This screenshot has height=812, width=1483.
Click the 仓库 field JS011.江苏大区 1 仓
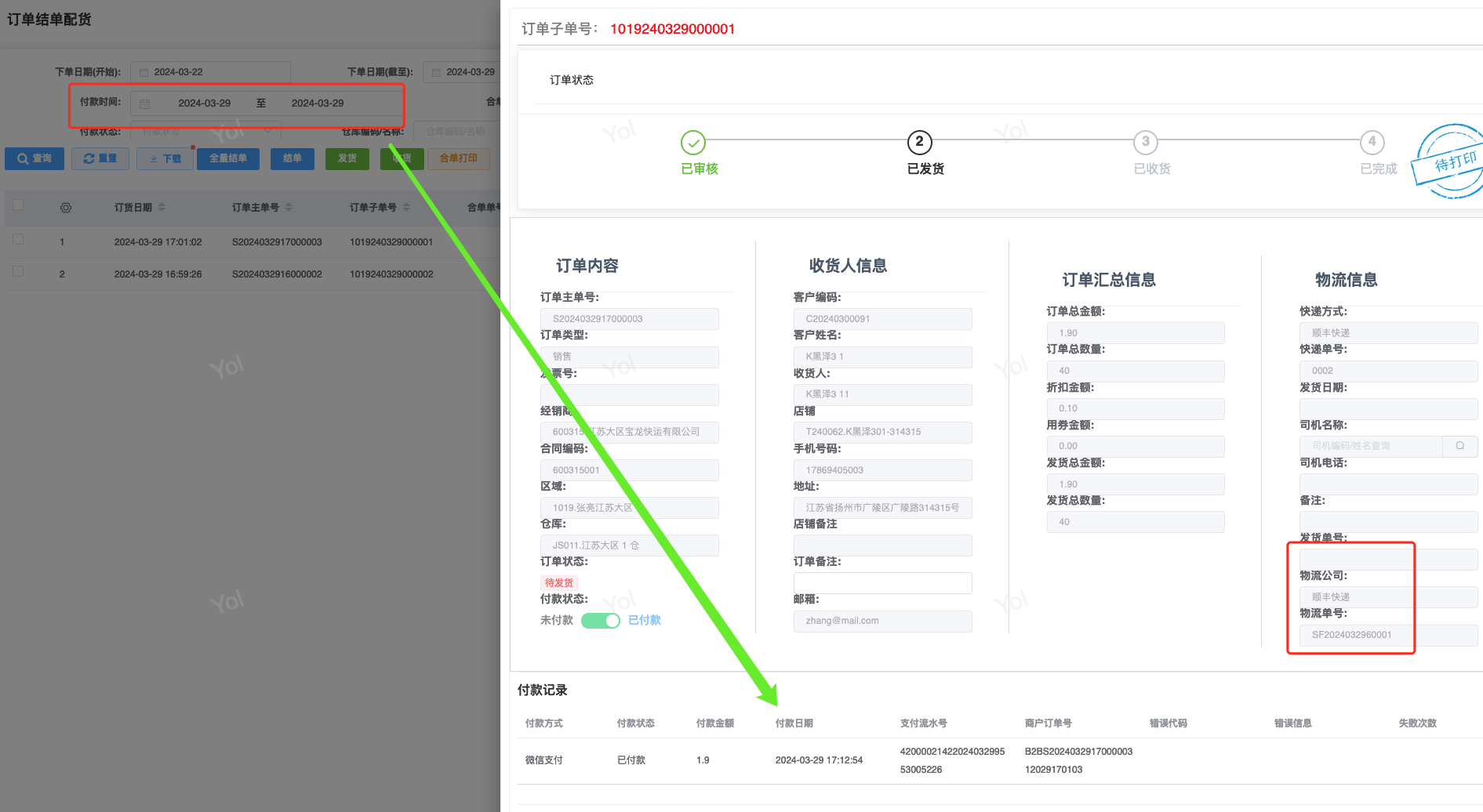[x=629, y=546]
